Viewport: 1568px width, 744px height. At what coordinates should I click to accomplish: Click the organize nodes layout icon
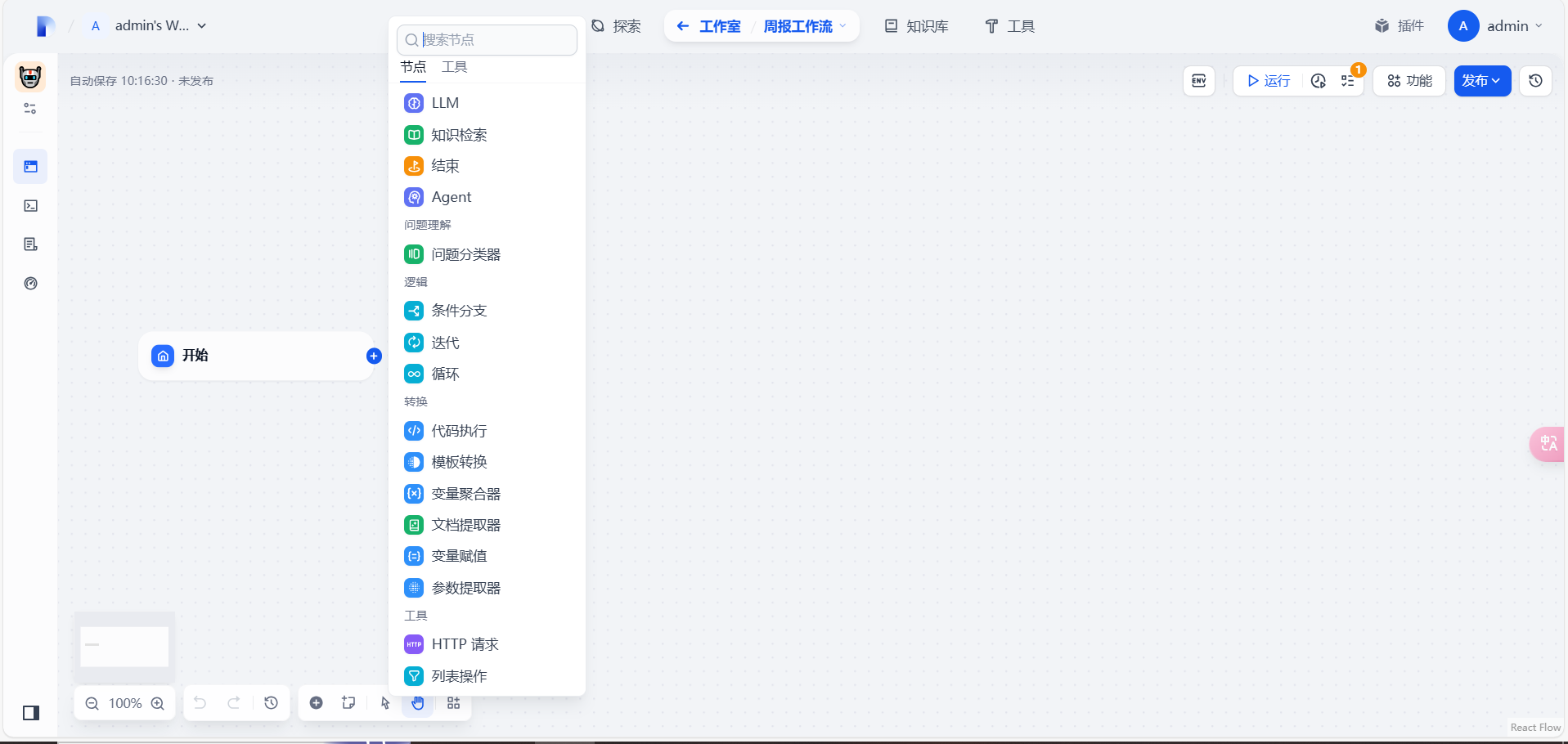(453, 703)
